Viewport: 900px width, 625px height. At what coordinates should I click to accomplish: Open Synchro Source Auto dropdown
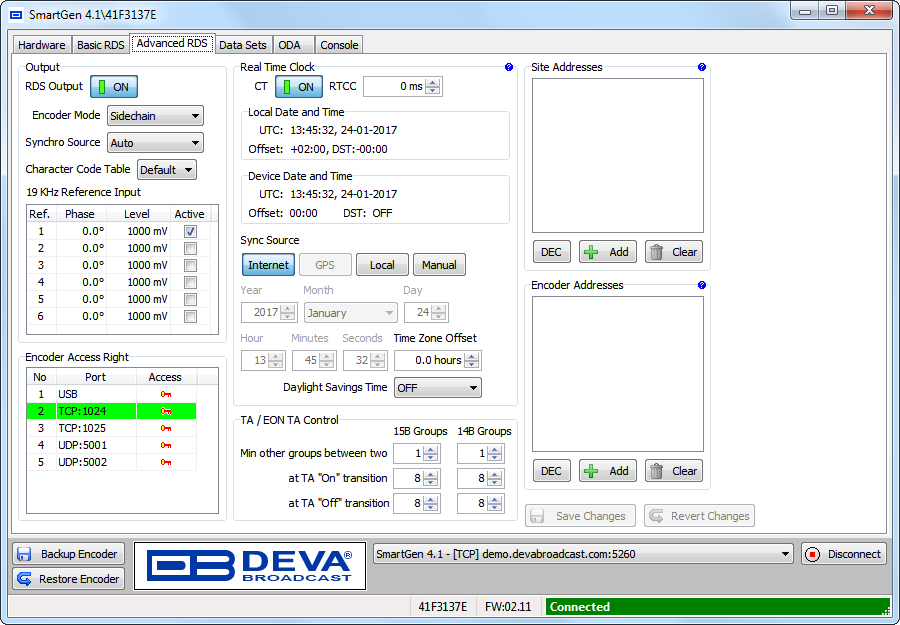155,143
